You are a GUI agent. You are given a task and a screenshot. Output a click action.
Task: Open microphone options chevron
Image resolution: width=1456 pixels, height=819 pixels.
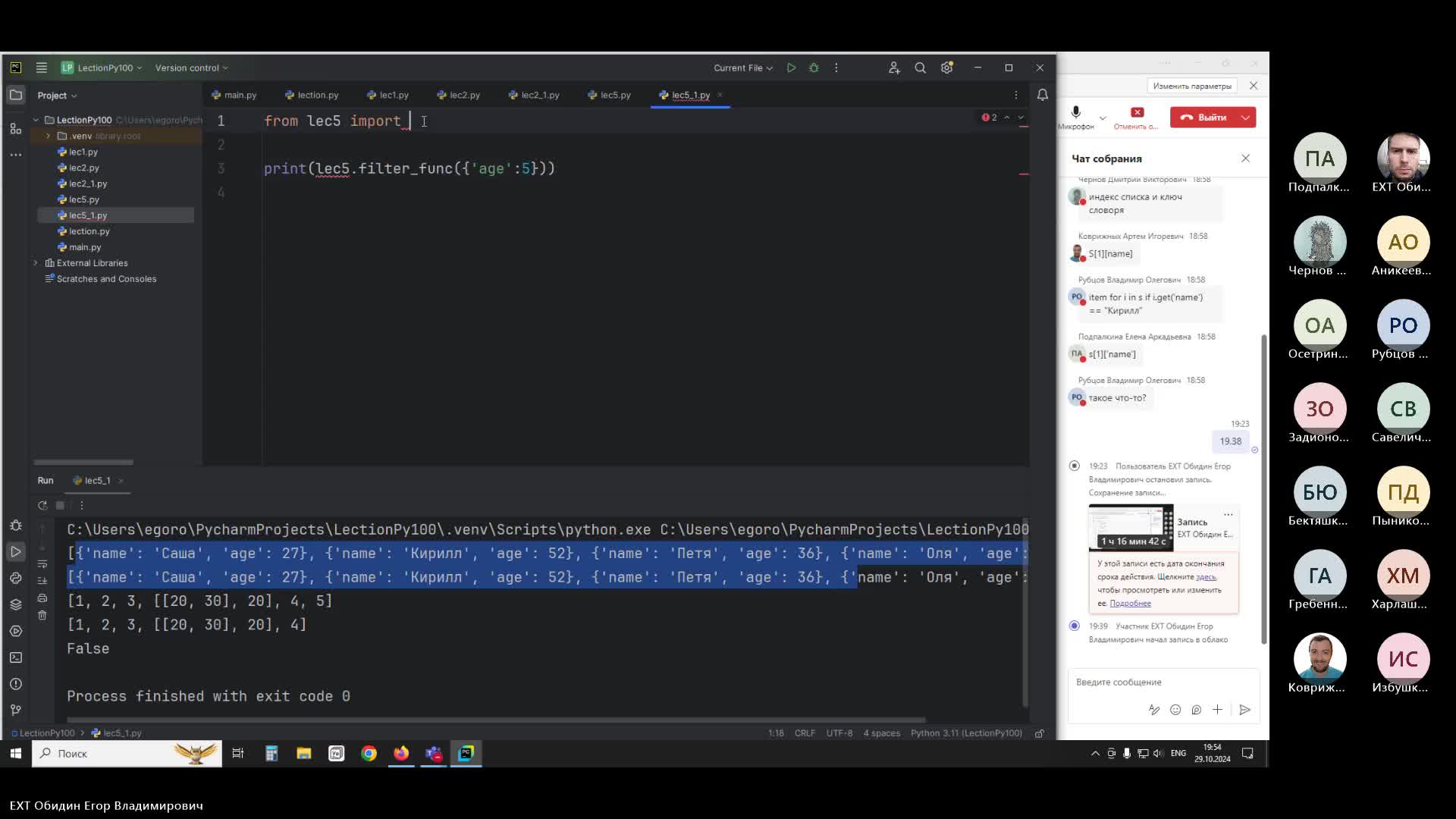coord(1103,118)
